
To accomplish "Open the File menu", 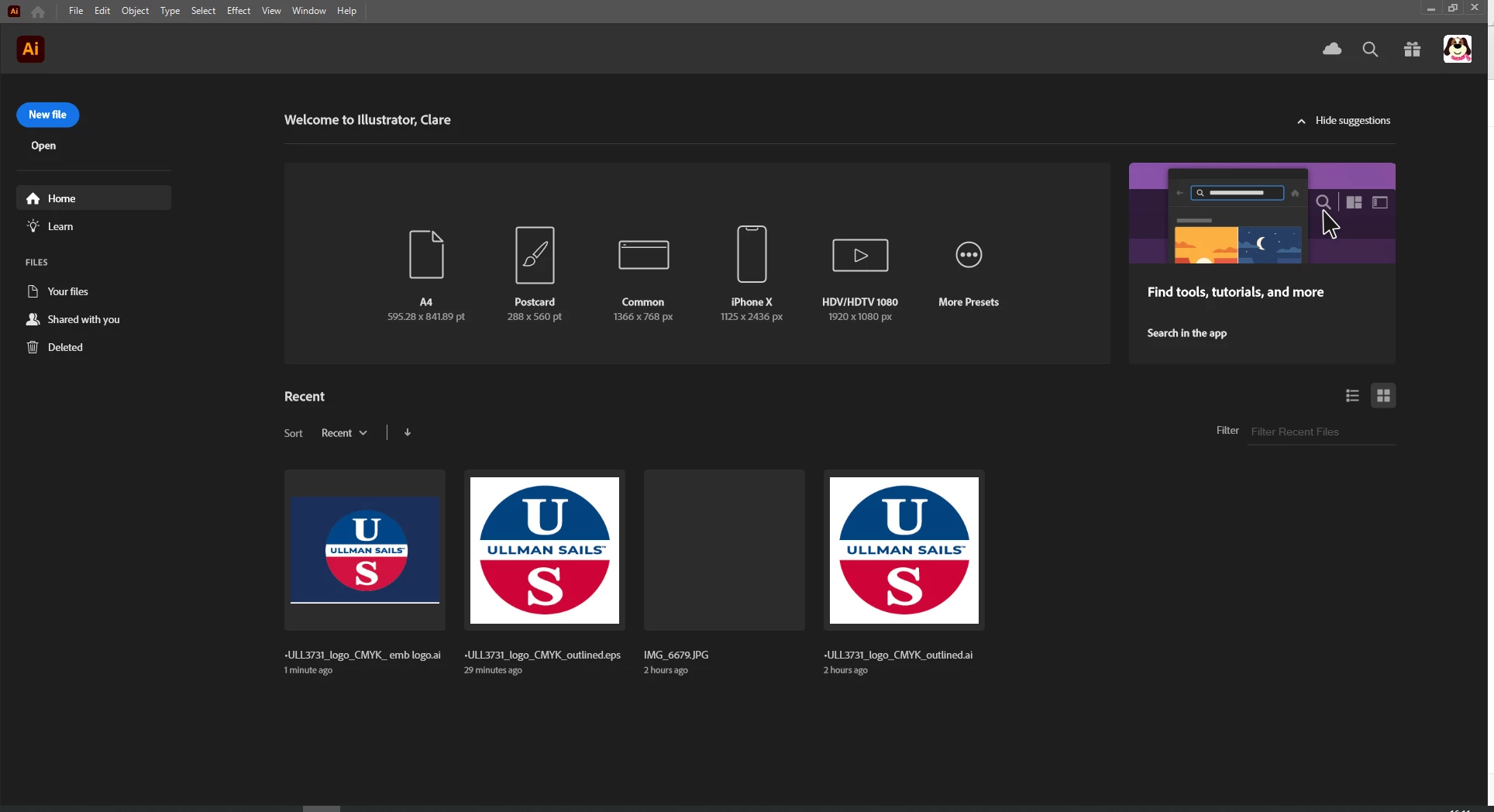I will (76, 11).
